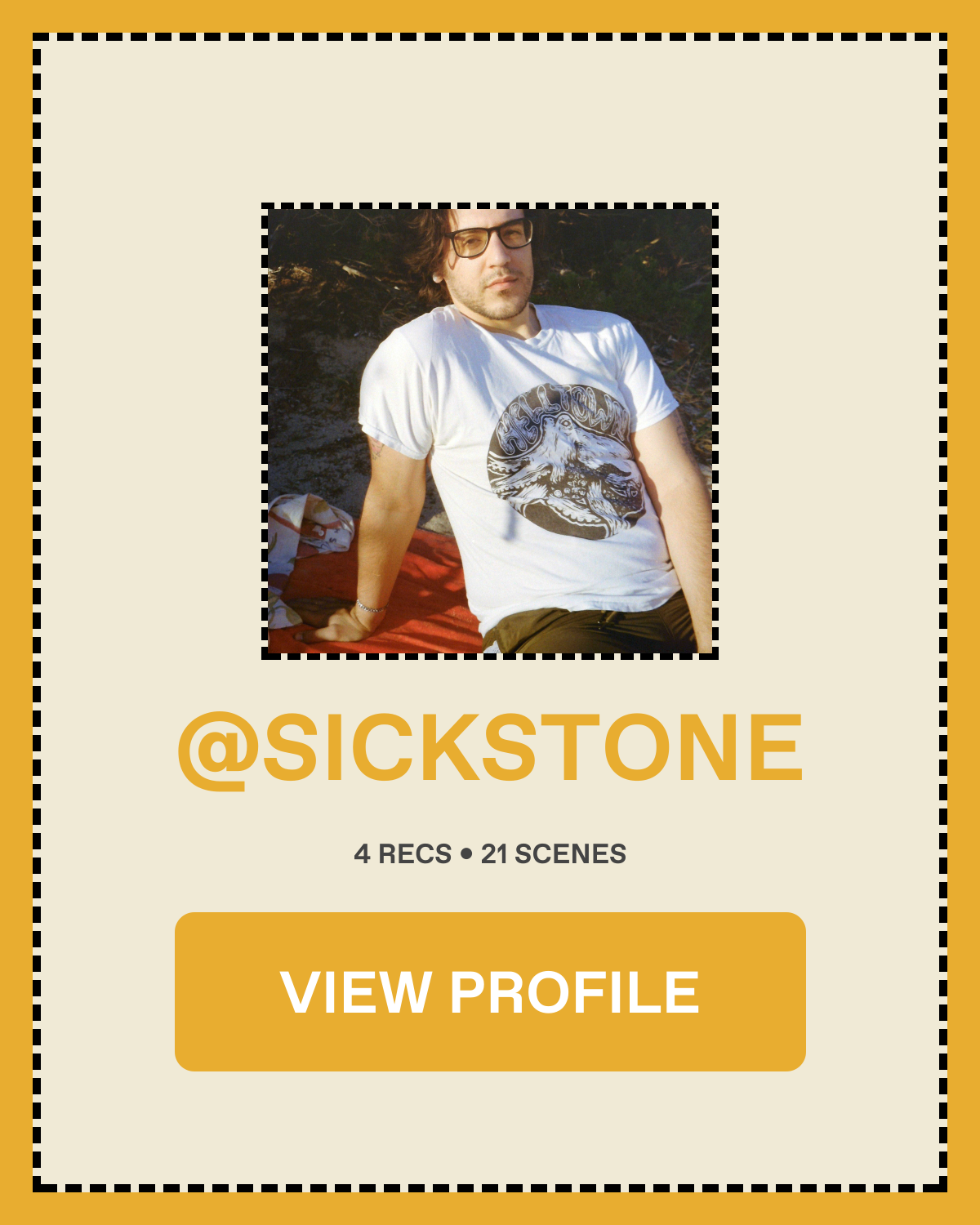Viewport: 980px width, 1225px height.
Task: Click the word 'PROFILE' on the button
Action: 574,992
